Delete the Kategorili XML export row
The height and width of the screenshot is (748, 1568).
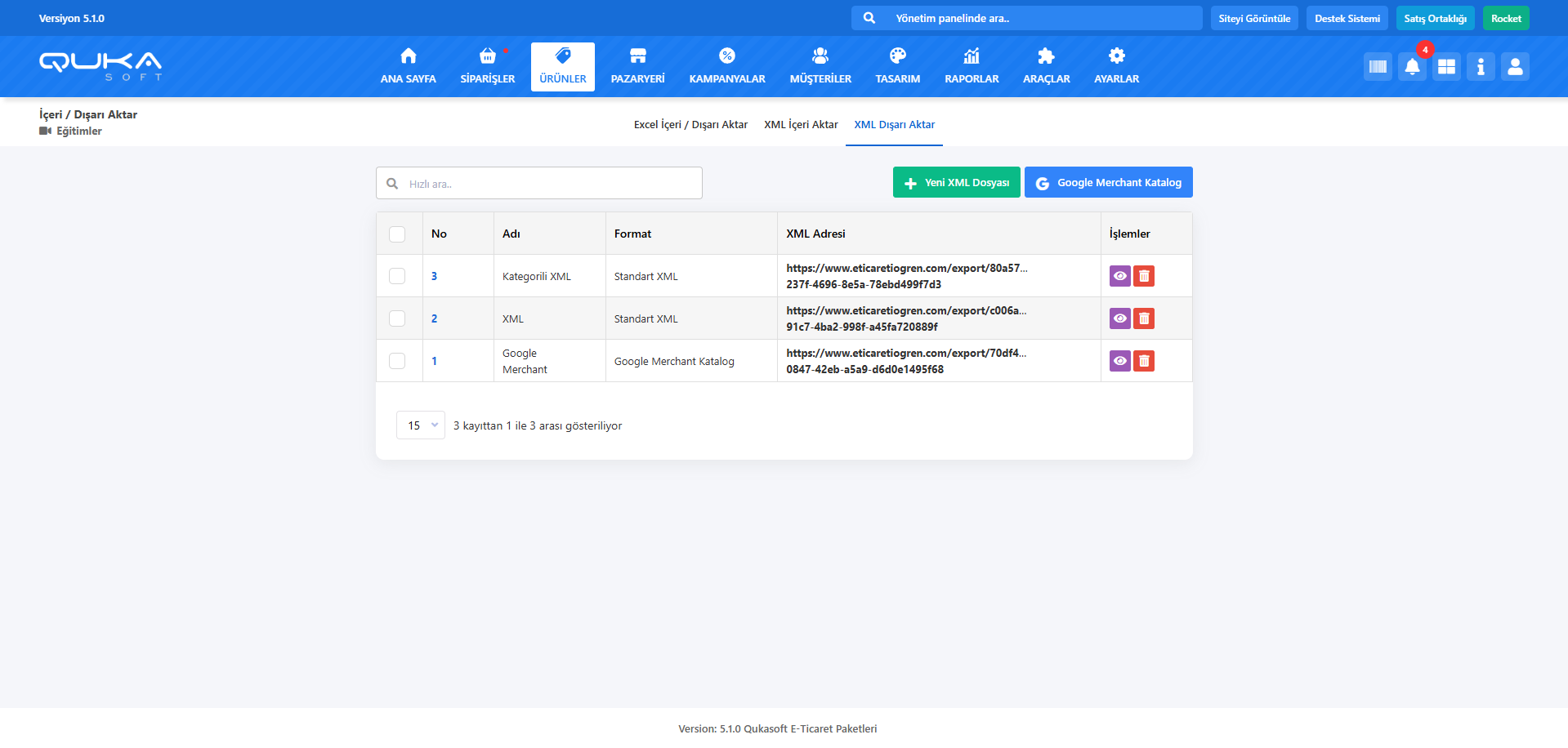click(1144, 276)
